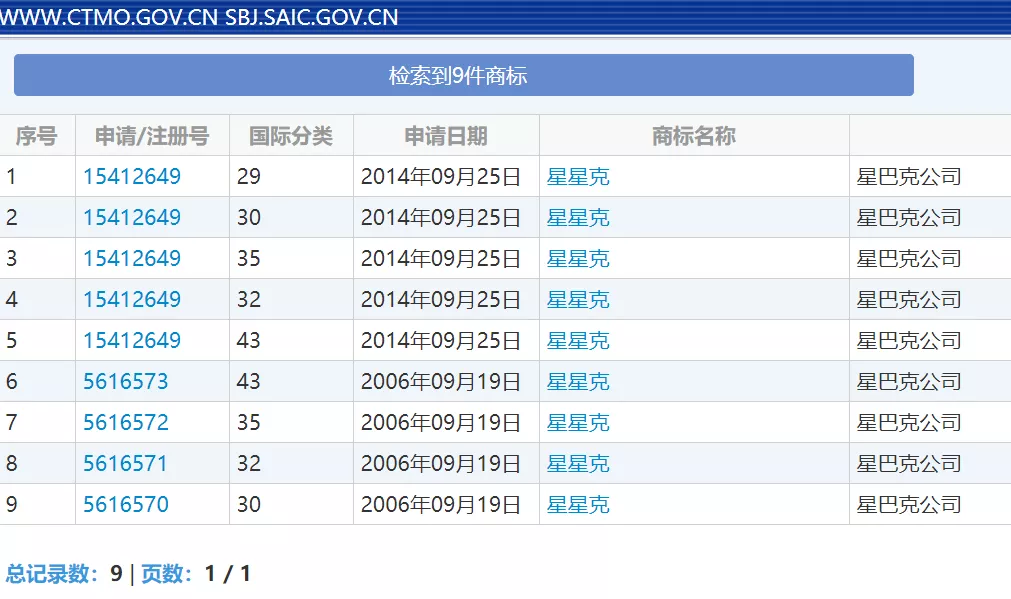Open 星星克 trademark link in row 3

[x=578, y=259]
